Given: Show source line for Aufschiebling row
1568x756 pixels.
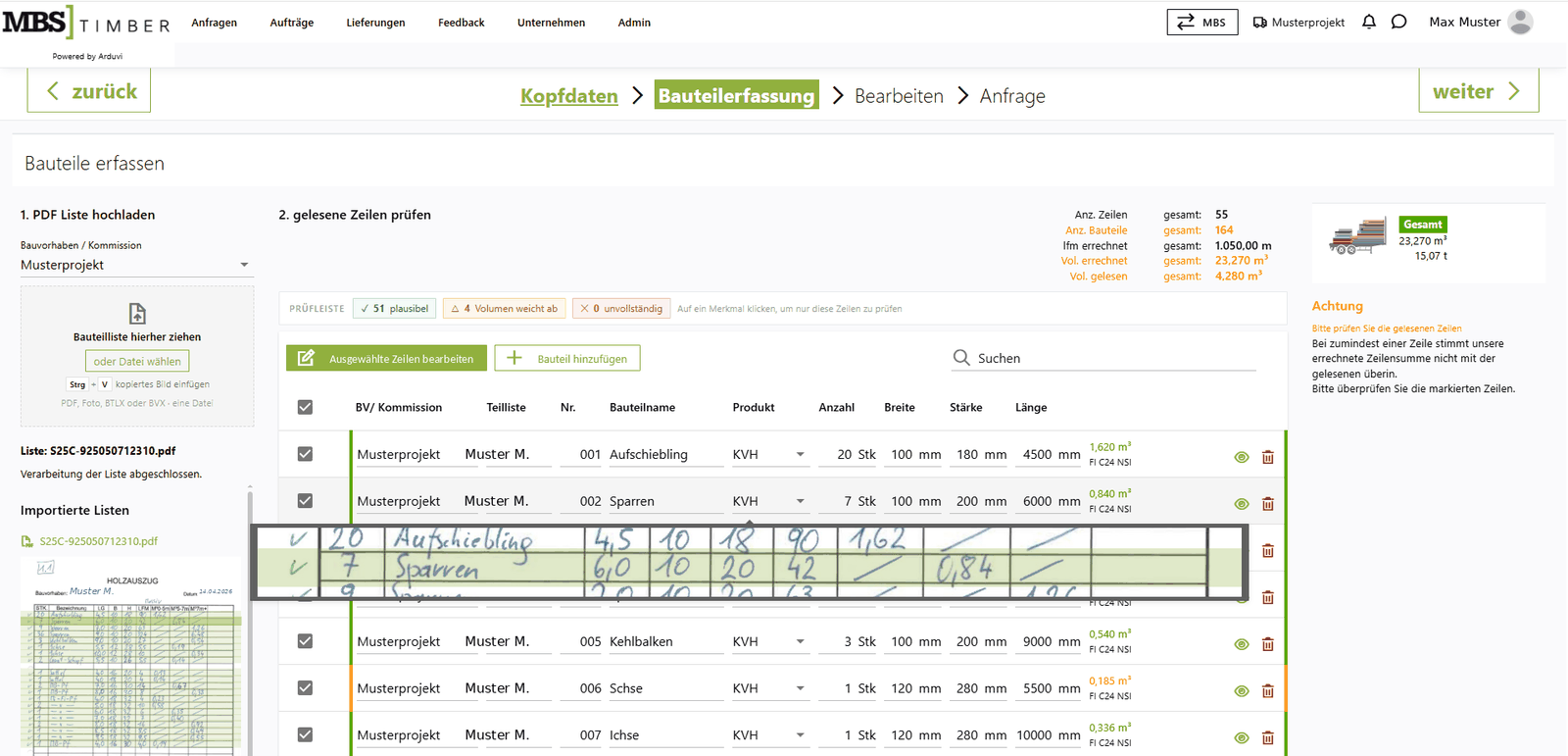Looking at the screenshot, I should point(1242,457).
